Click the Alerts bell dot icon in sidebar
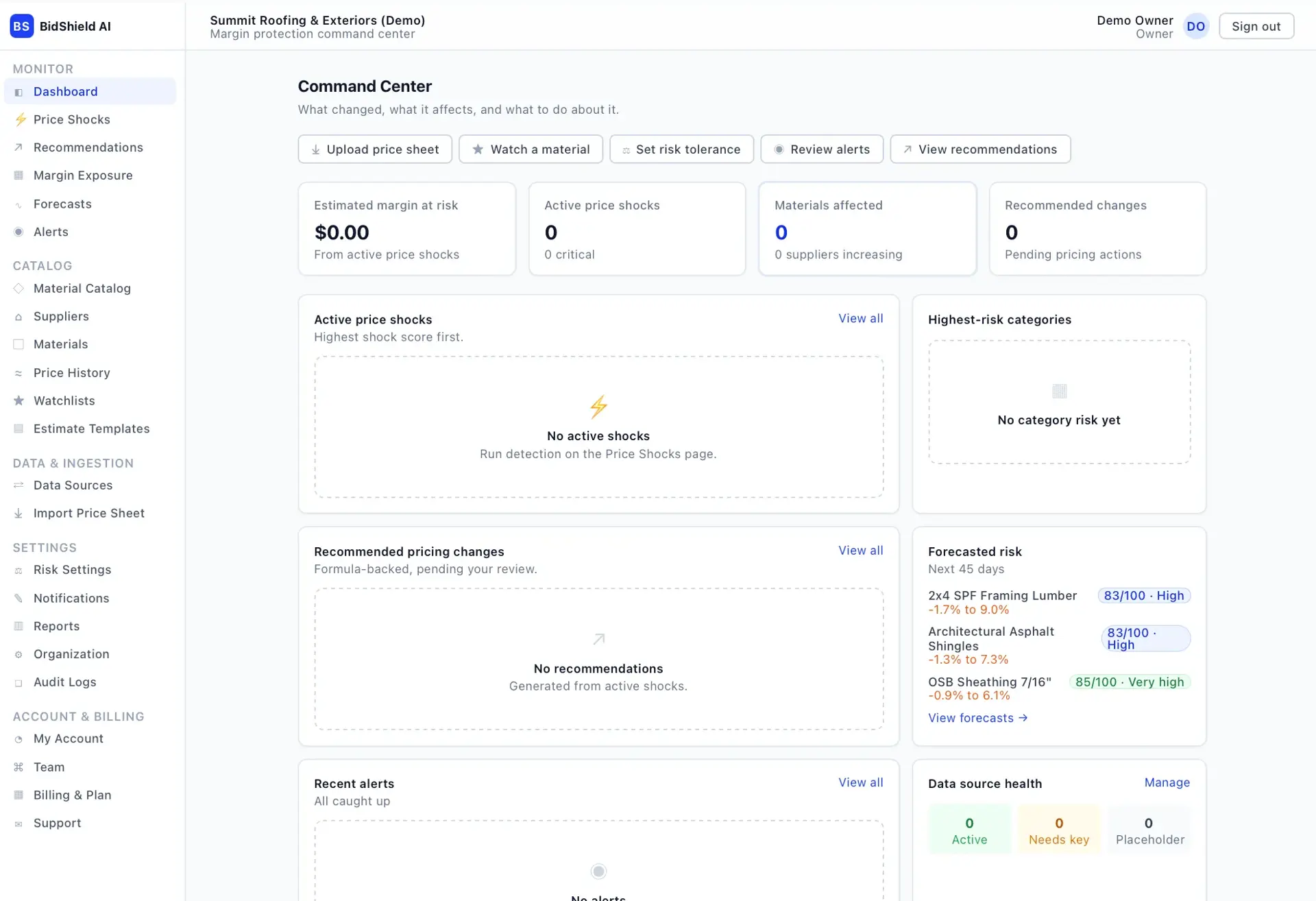Viewport: 1316px width, 901px height. 19,232
